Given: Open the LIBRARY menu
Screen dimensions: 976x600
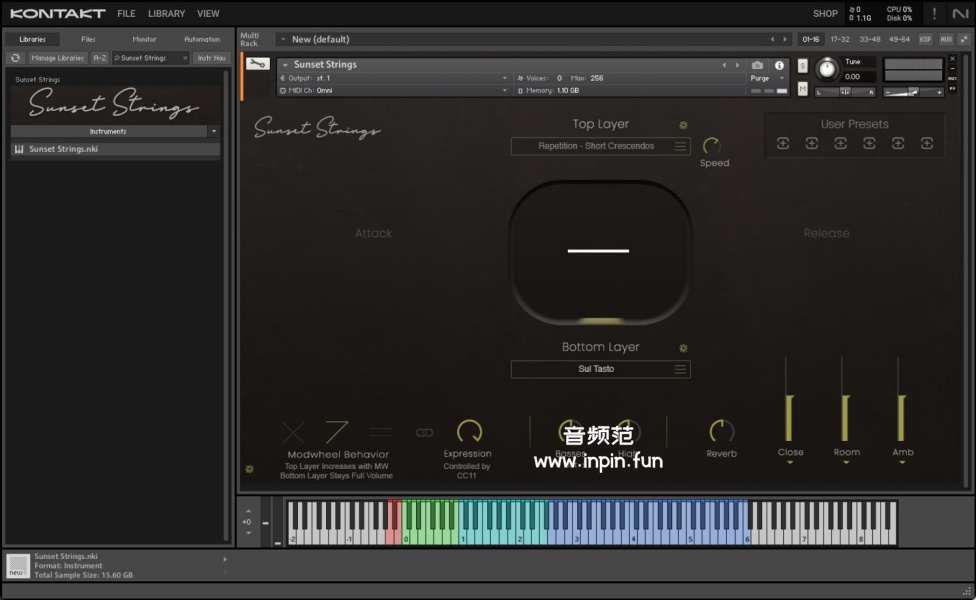Looking at the screenshot, I should [x=166, y=14].
